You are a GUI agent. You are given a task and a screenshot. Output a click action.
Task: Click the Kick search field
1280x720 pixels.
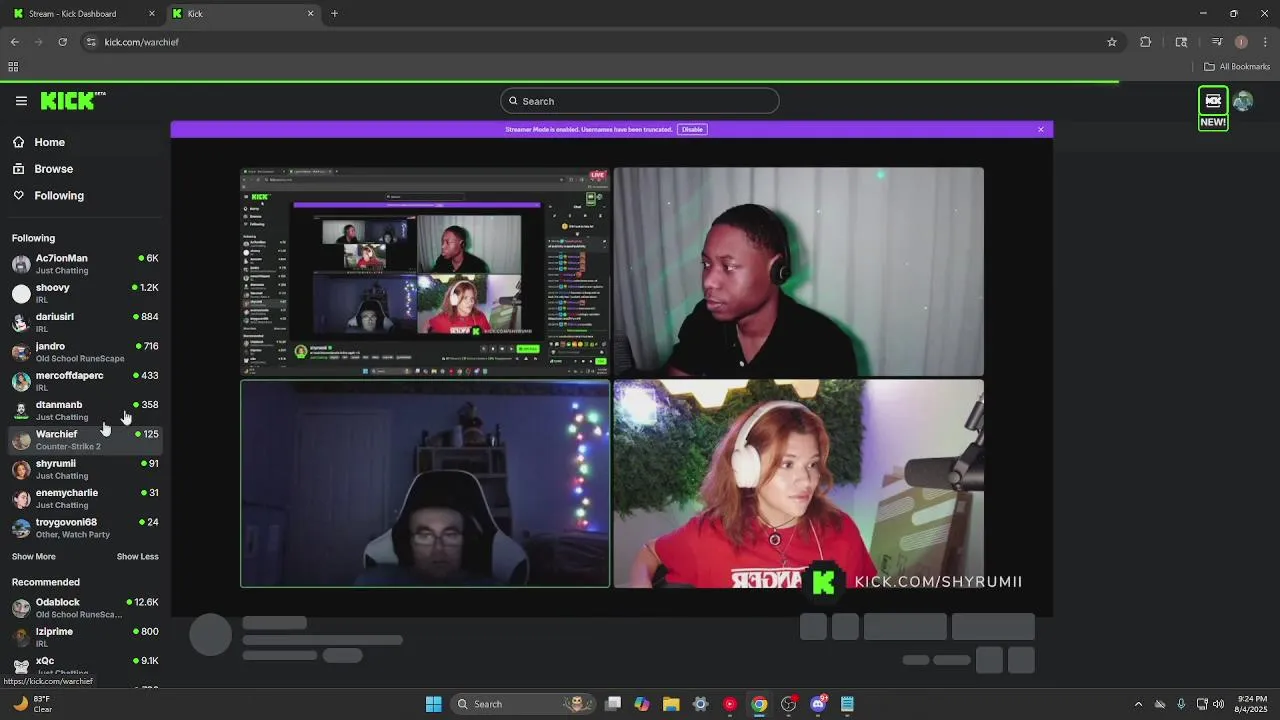point(640,101)
